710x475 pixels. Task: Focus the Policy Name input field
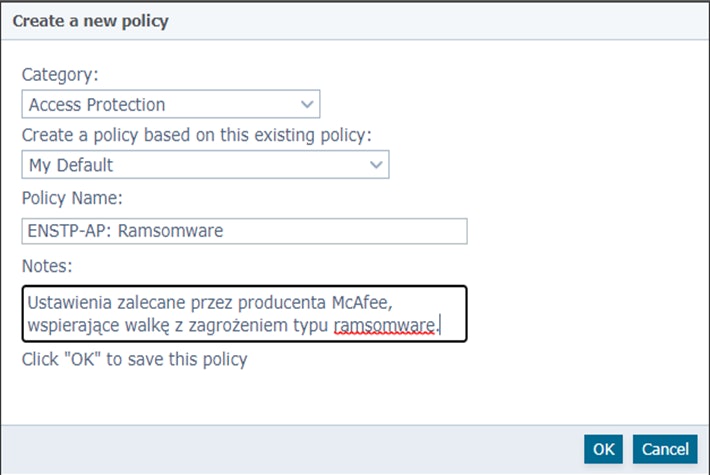pos(244,231)
